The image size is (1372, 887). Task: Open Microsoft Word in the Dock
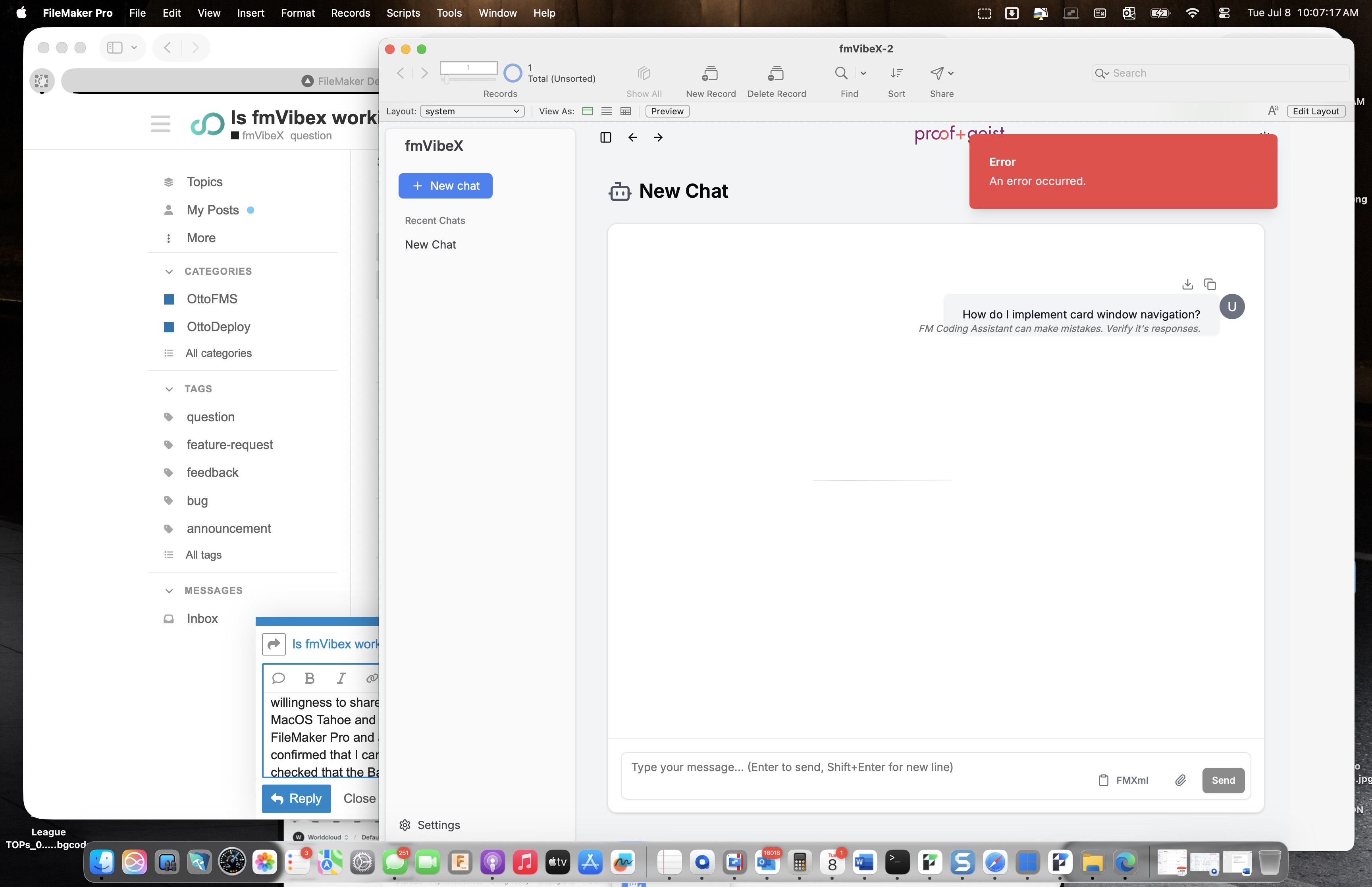point(864,862)
